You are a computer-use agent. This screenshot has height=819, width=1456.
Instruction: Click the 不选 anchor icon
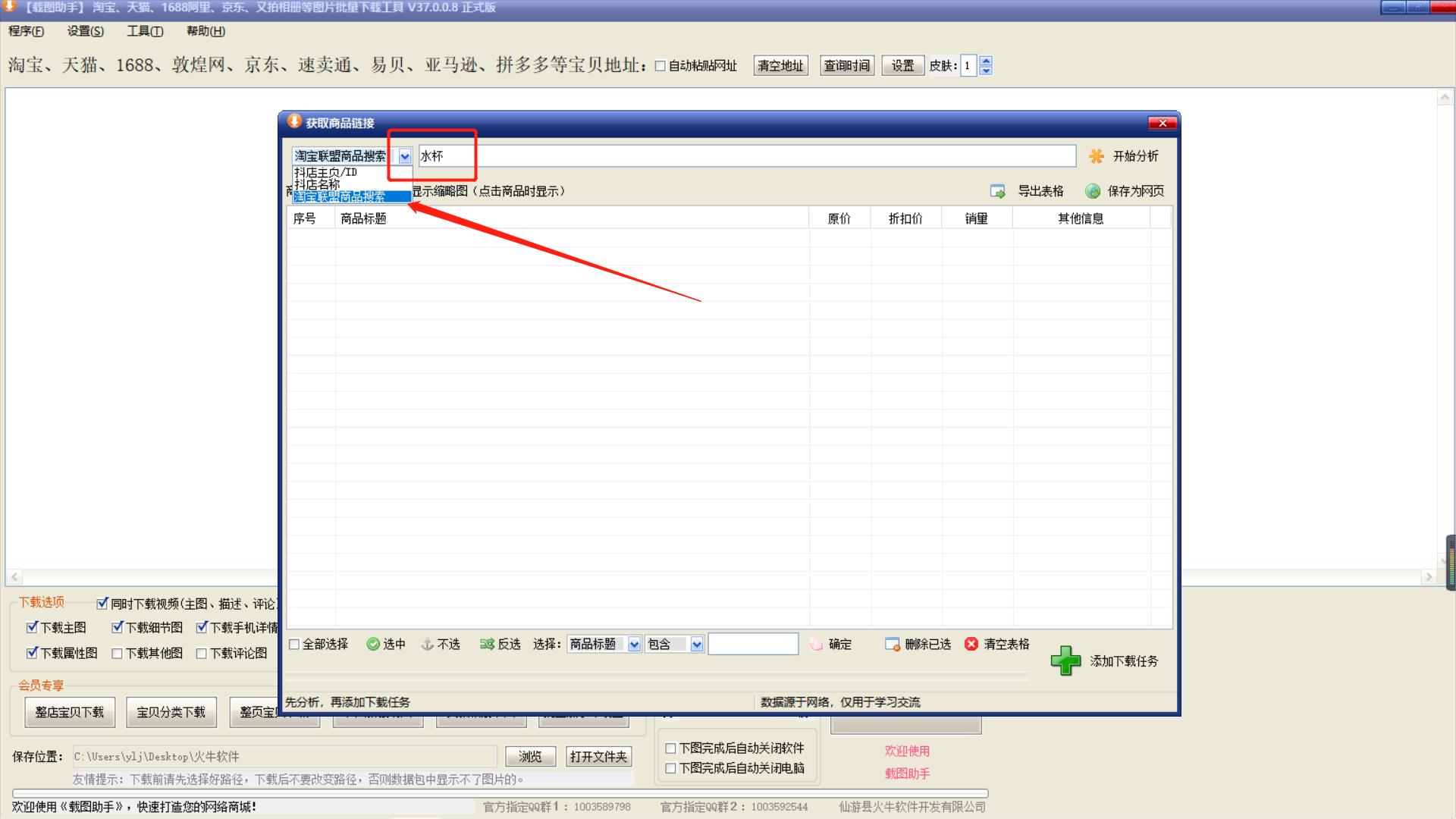coord(428,644)
